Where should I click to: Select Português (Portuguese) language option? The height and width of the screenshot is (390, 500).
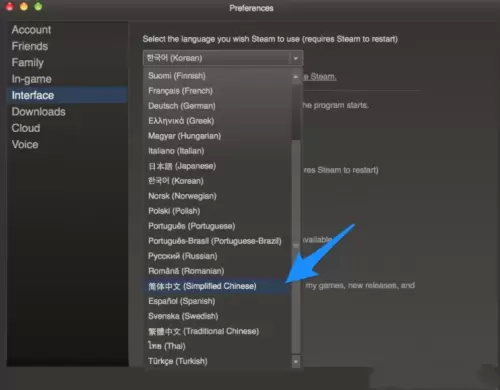[x=218, y=226]
